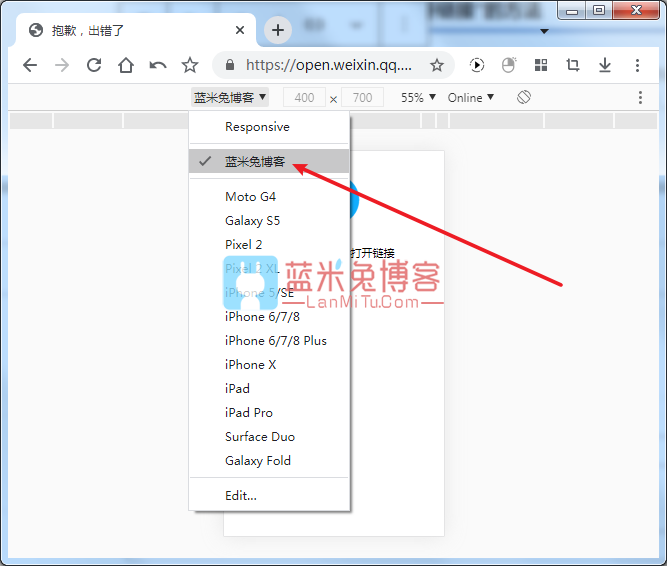This screenshot has width=667, height=566.
Task: Close the browser window
Action: coord(636,10)
